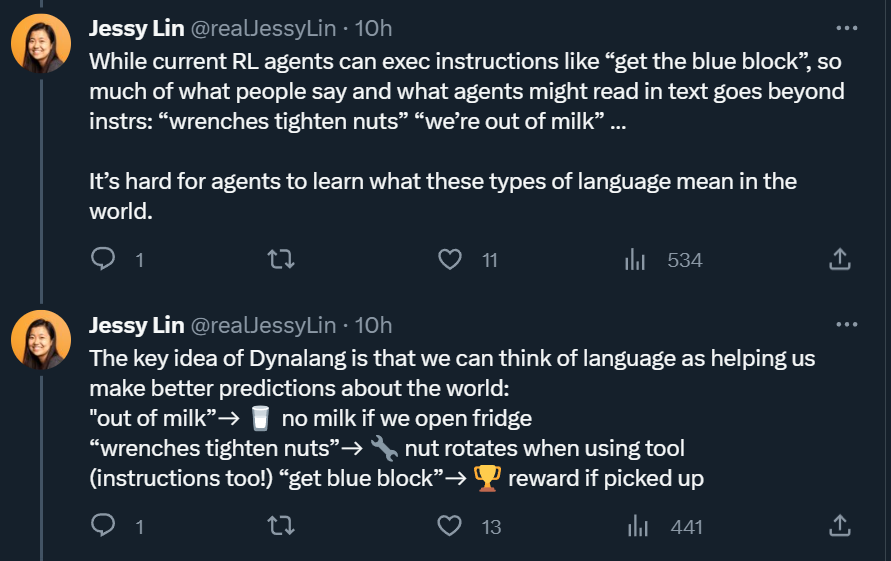Open more options menu on second tweet
This screenshot has height=561, width=891.
847,325
